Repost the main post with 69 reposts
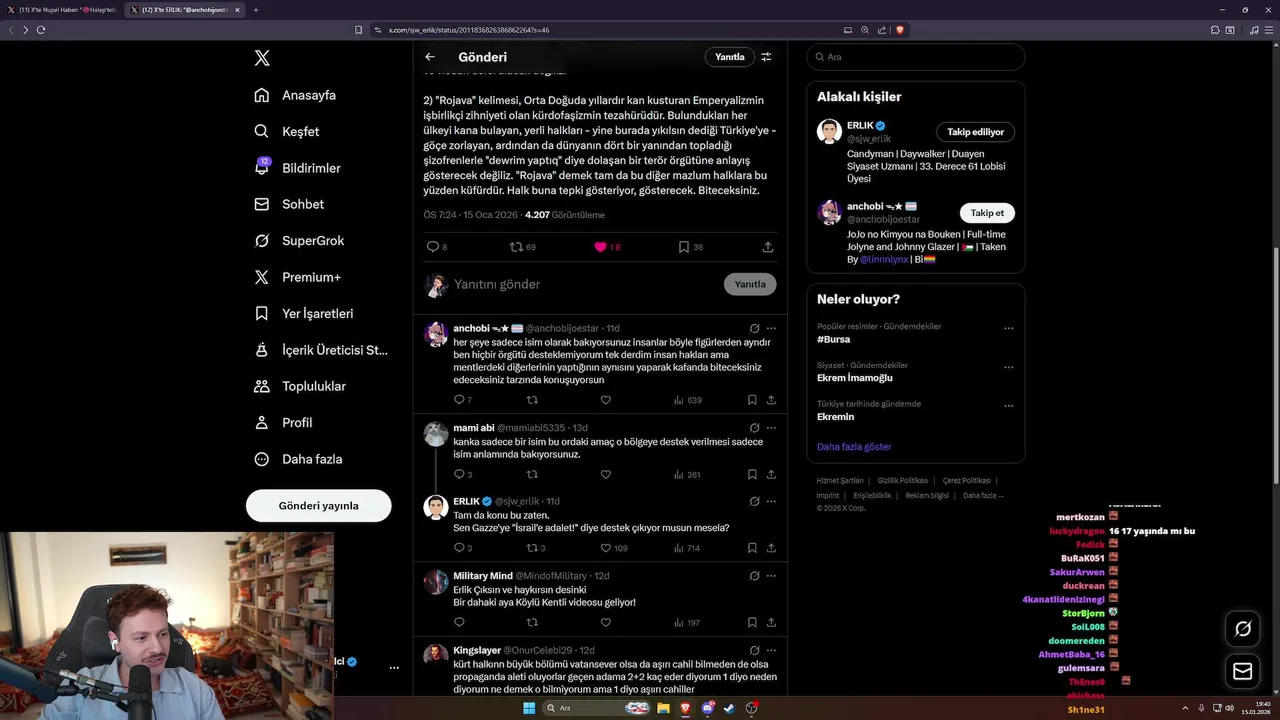The image size is (1280, 720). coord(516,247)
